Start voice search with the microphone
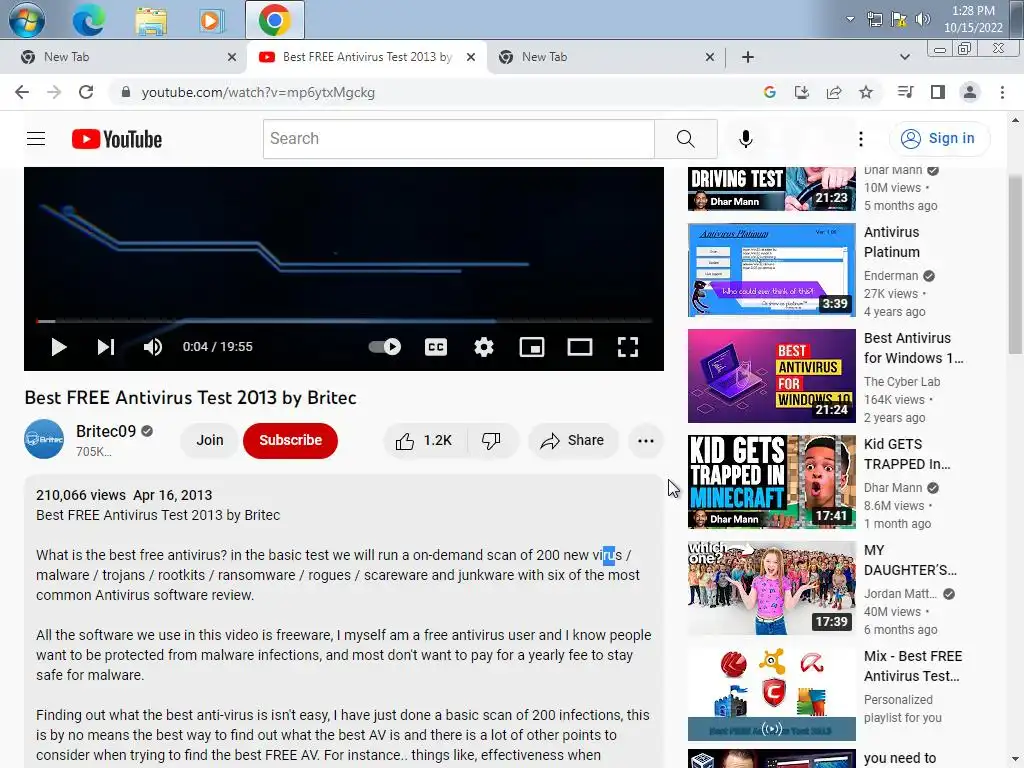1024x768 pixels. click(x=745, y=138)
